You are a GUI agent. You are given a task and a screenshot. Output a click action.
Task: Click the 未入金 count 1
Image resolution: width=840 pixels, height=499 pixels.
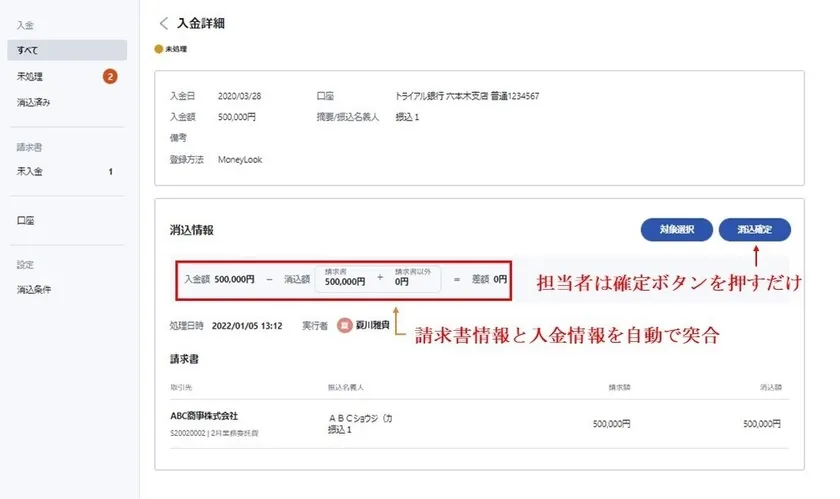[111, 172]
